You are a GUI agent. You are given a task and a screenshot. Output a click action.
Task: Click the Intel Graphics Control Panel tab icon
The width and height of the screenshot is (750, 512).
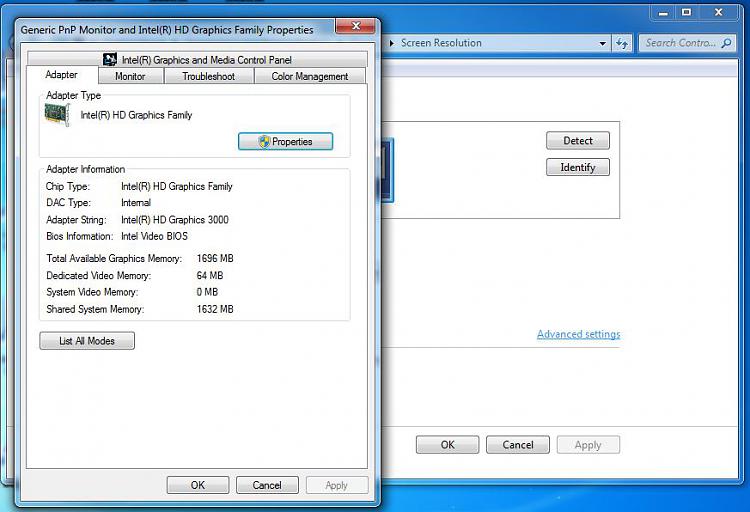pyautogui.click(x=110, y=59)
